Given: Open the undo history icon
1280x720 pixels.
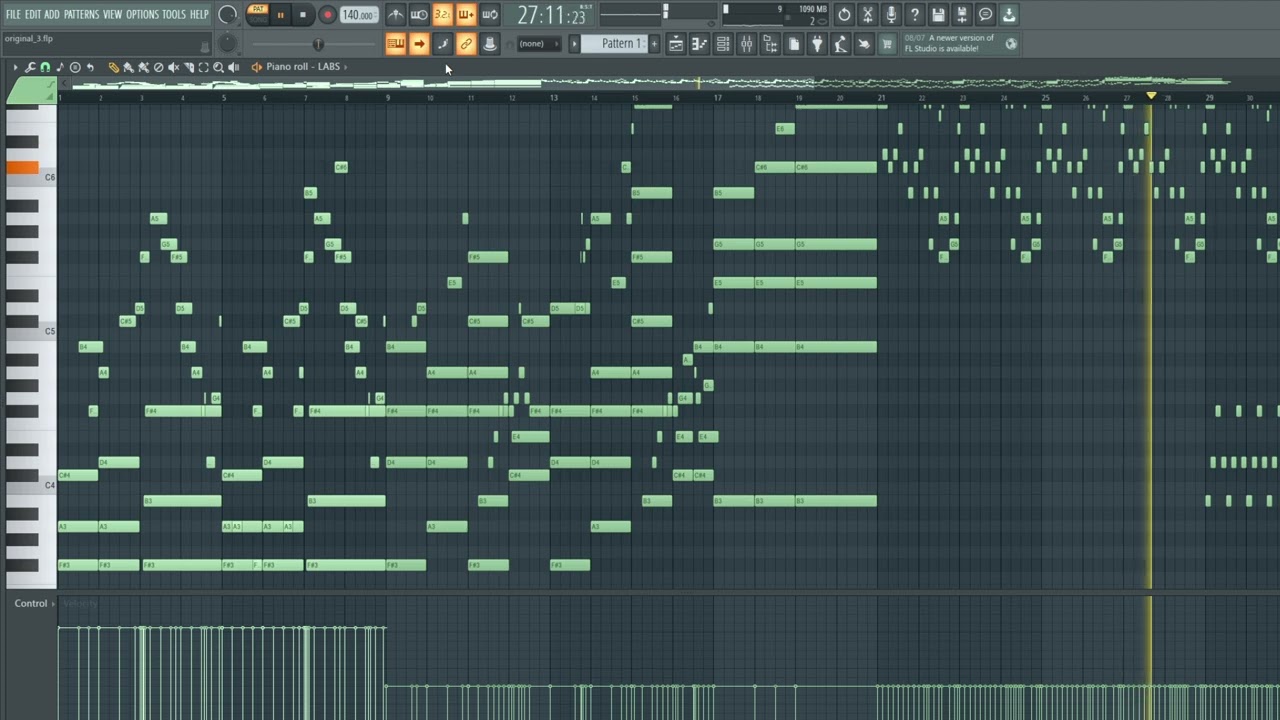Looking at the screenshot, I should (844, 15).
